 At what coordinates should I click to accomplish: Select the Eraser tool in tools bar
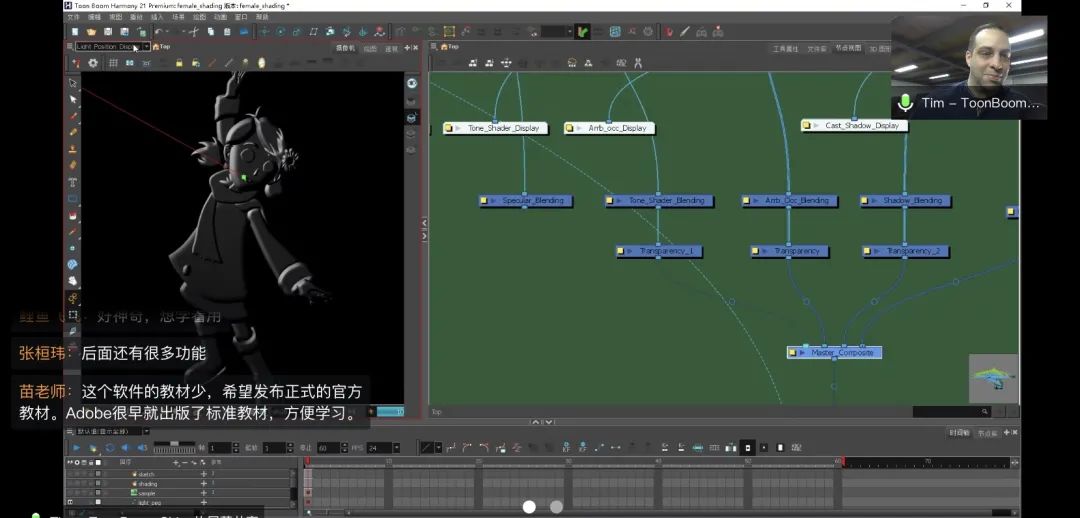point(73,165)
